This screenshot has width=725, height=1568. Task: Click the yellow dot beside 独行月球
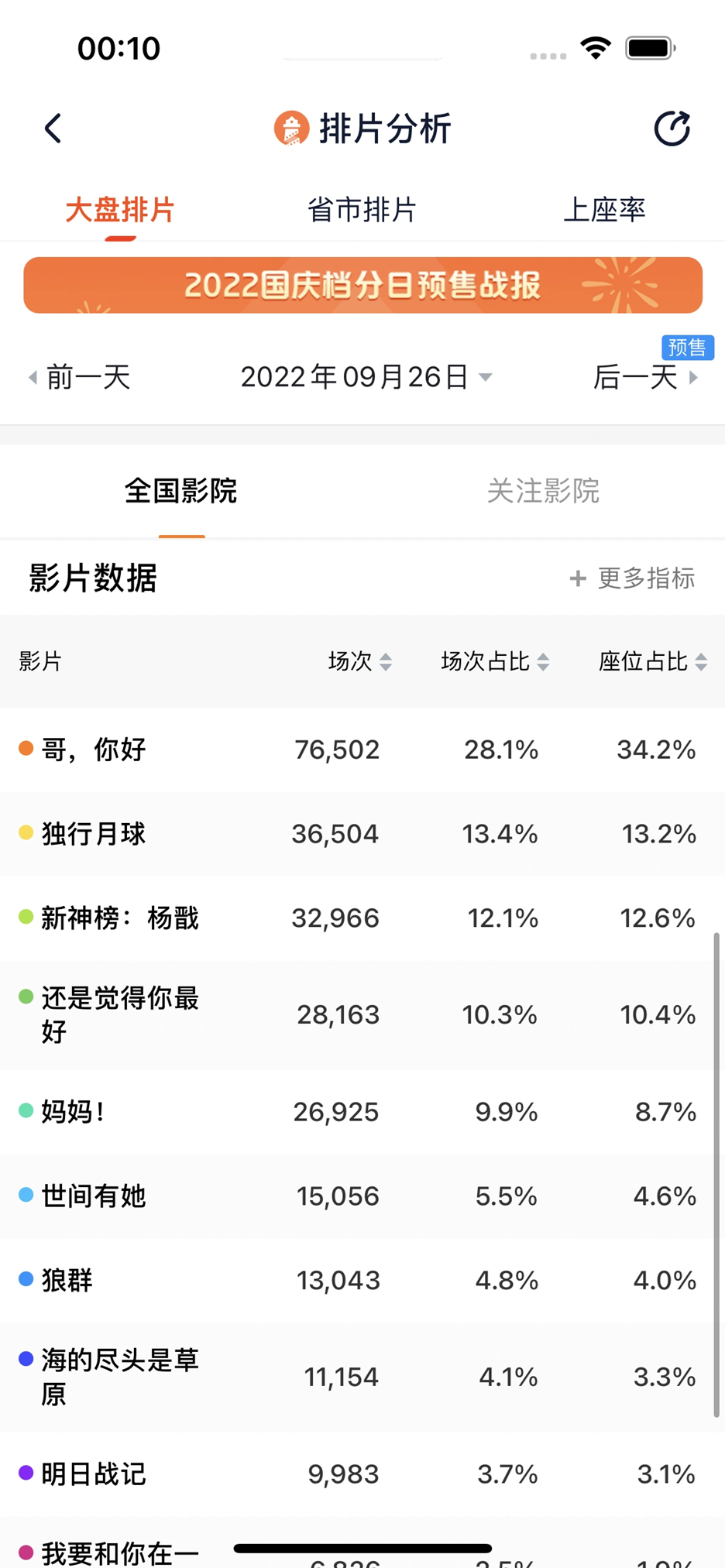click(24, 833)
